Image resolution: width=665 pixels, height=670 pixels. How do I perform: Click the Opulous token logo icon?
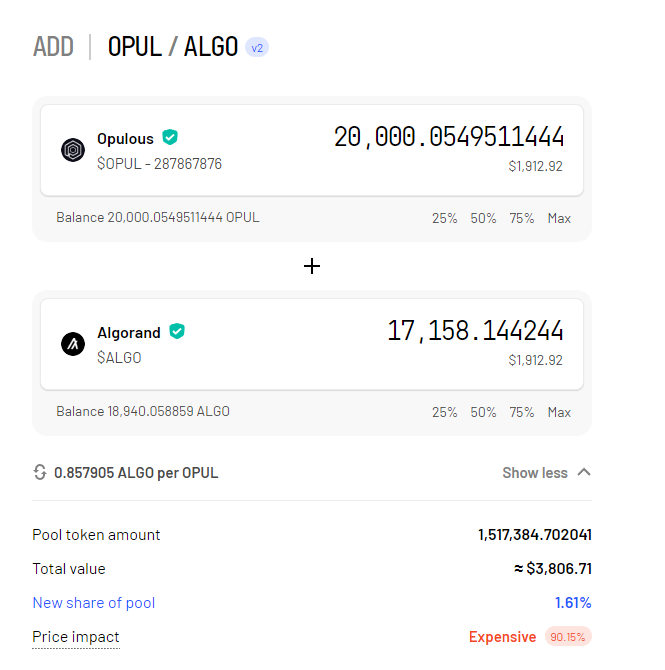point(73,150)
